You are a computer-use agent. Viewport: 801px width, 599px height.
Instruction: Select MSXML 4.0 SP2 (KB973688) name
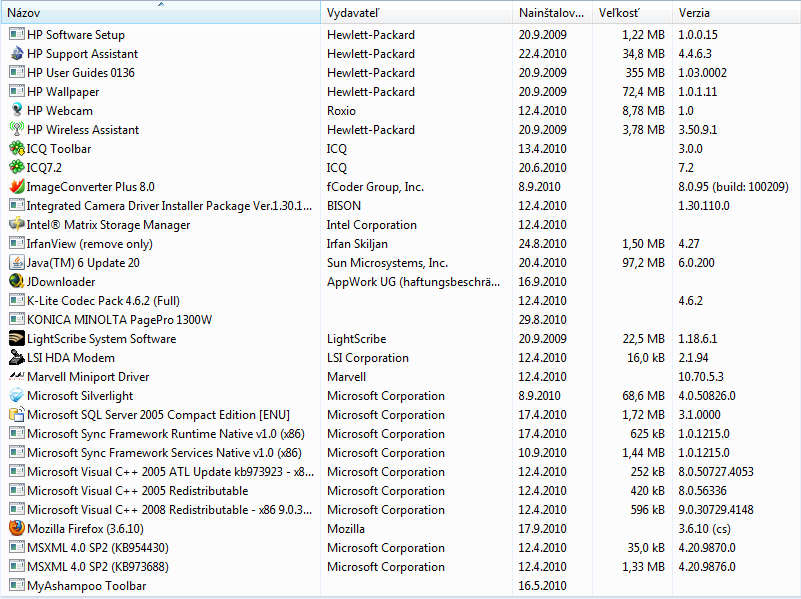point(98,566)
